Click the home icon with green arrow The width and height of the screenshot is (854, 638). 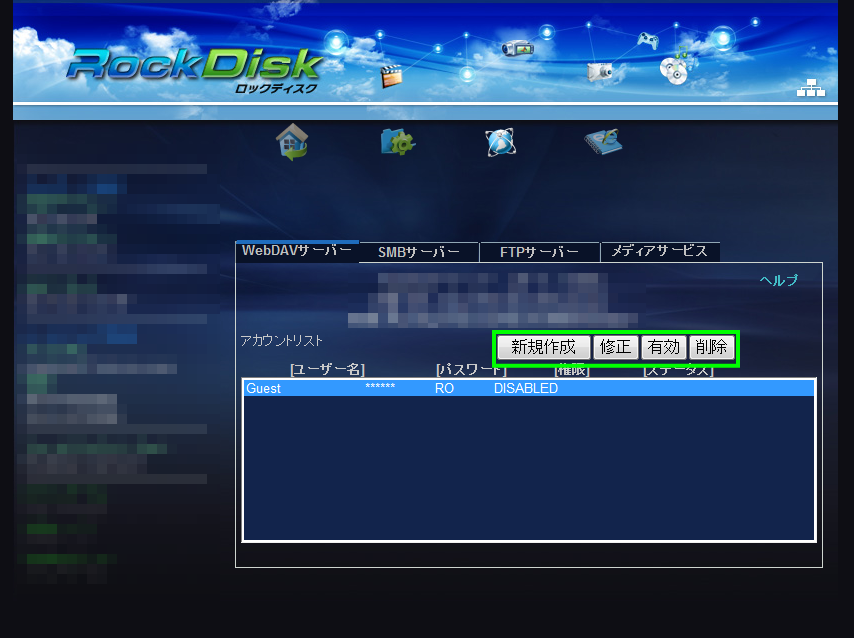292,142
